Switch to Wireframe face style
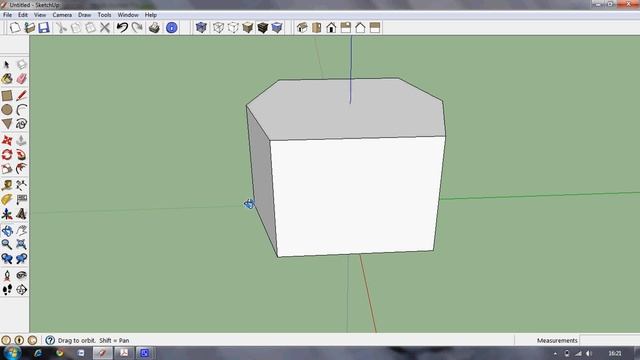Viewport: 640px width, 360px height. (x=218, y=27)
